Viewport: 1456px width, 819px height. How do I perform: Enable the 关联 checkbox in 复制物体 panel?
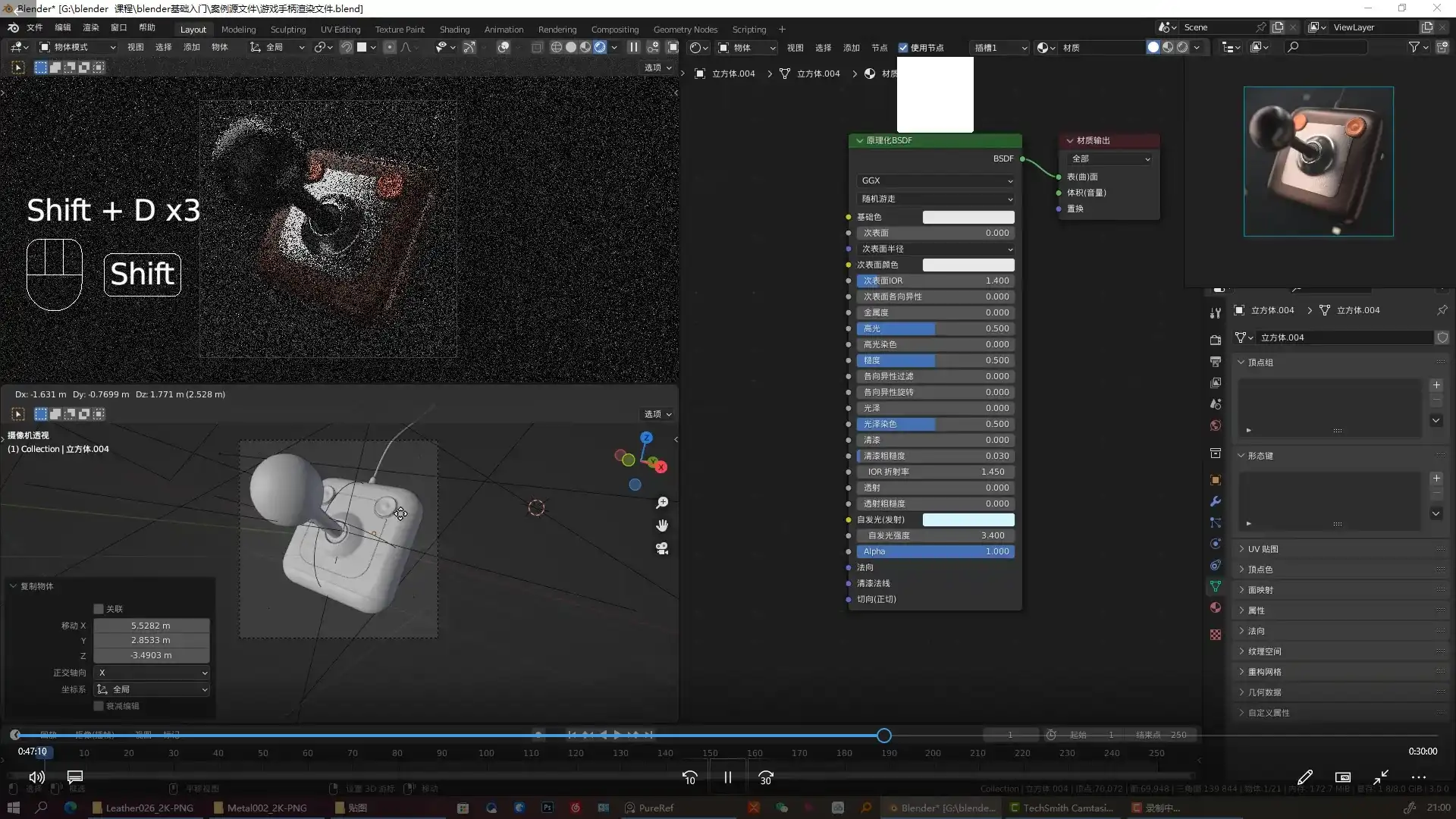tap(99, 609)
